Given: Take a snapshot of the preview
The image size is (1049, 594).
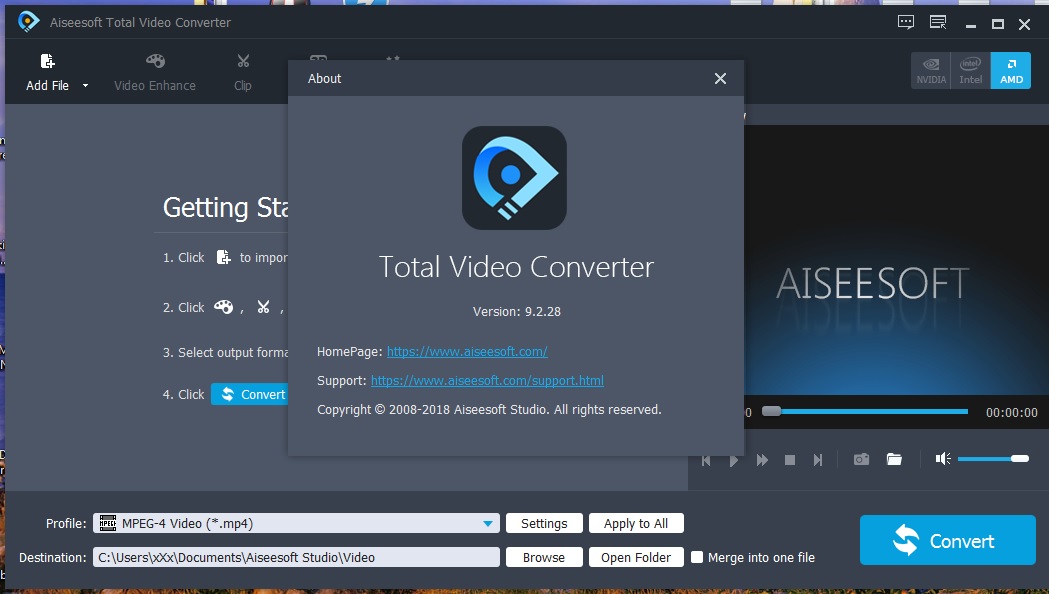Looking at the screenshot, I should (x=860, y=459).
